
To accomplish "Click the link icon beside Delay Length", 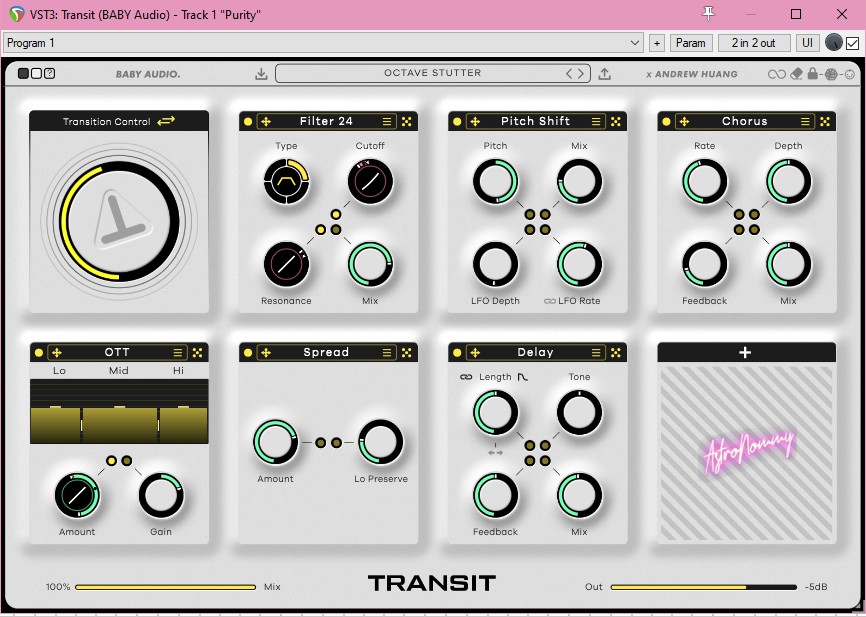I will [465, 377].
